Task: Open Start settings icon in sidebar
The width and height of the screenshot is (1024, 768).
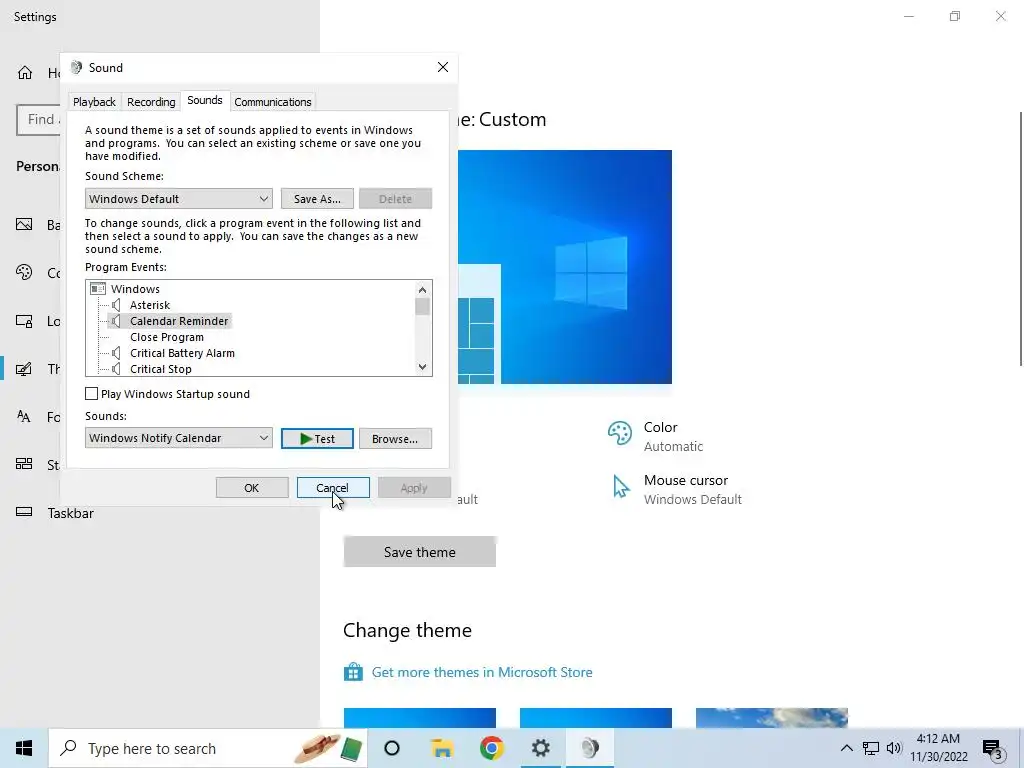Action: click(x=24, y=464)
